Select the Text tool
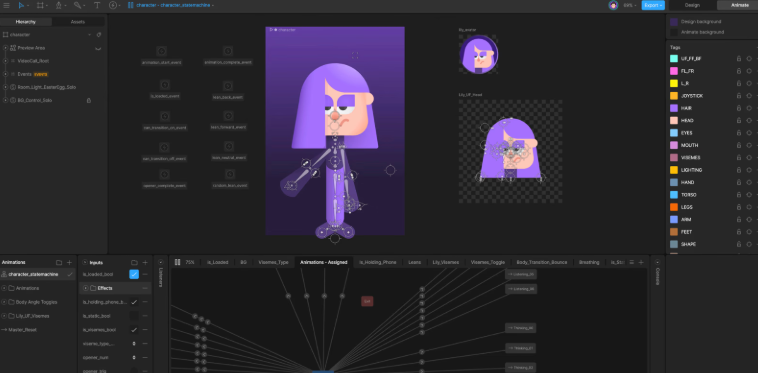Image resolution: width=758 pixels, height=373 pixels. coord(97,5)
